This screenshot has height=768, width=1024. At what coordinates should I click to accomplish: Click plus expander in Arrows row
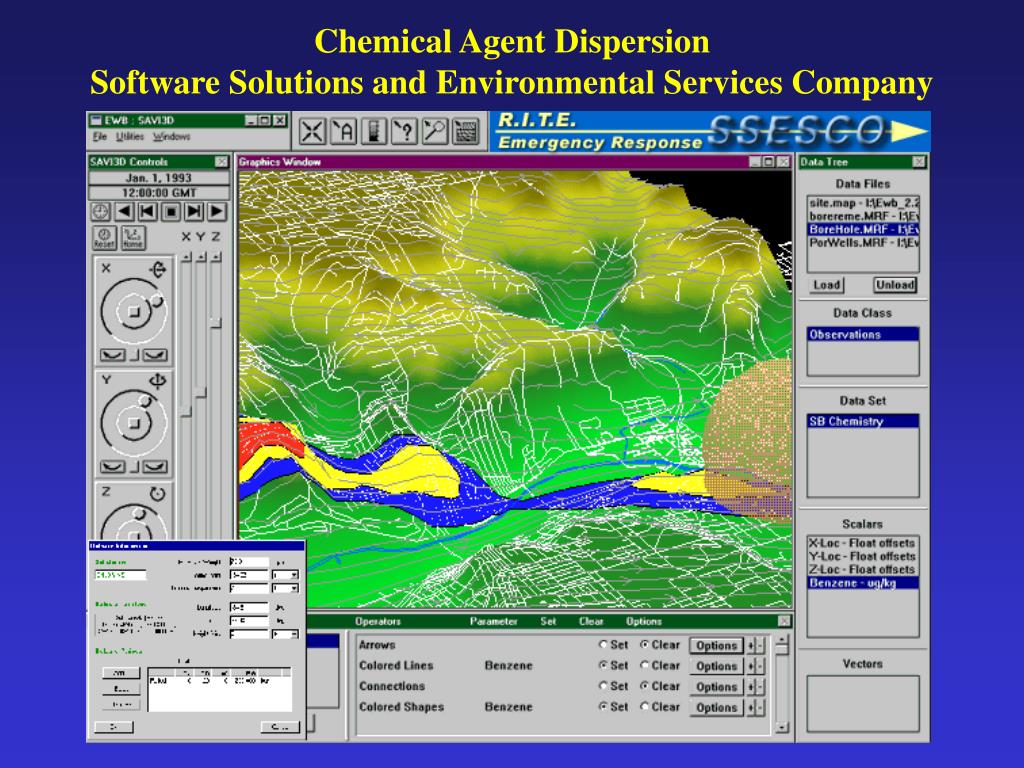751,646
